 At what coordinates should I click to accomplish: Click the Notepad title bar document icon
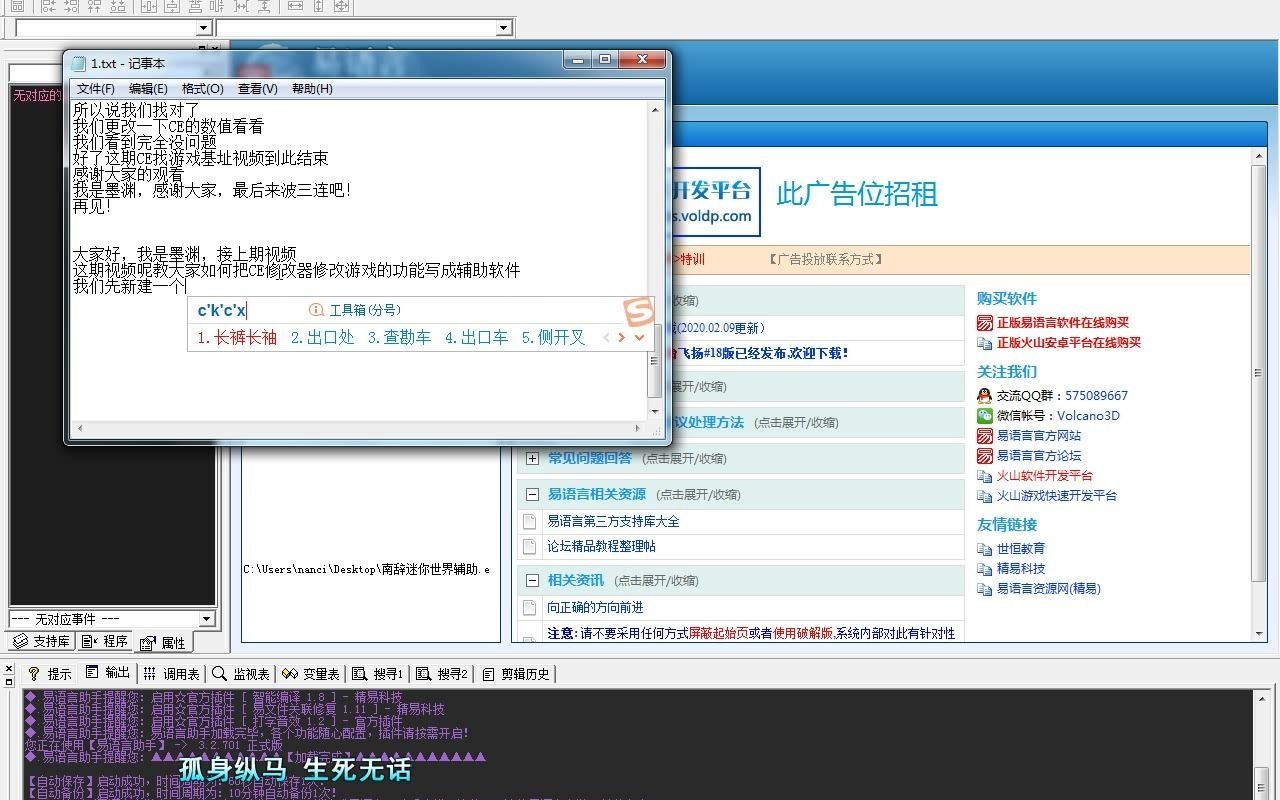coord(79,64)
